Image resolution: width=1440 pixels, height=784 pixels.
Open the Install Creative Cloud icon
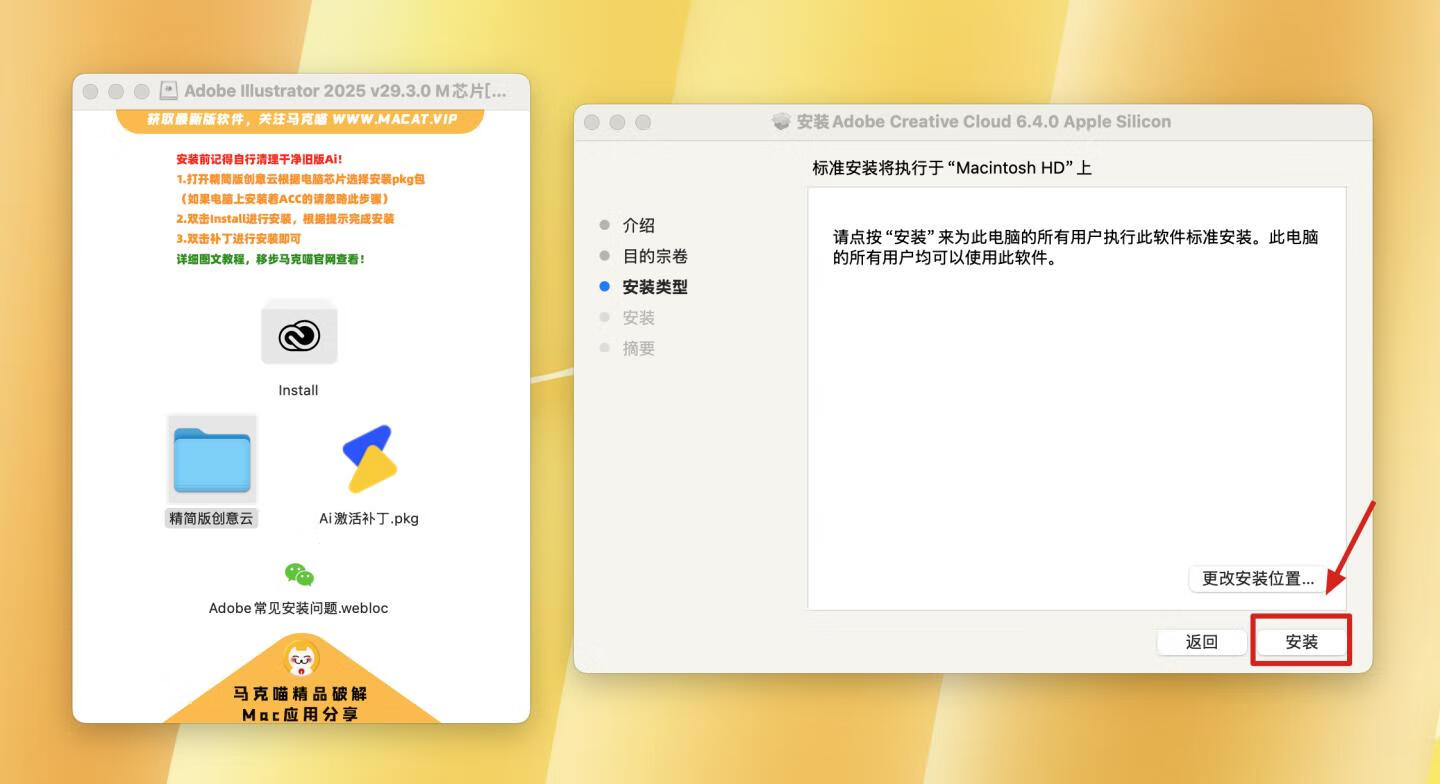[299, 335]
